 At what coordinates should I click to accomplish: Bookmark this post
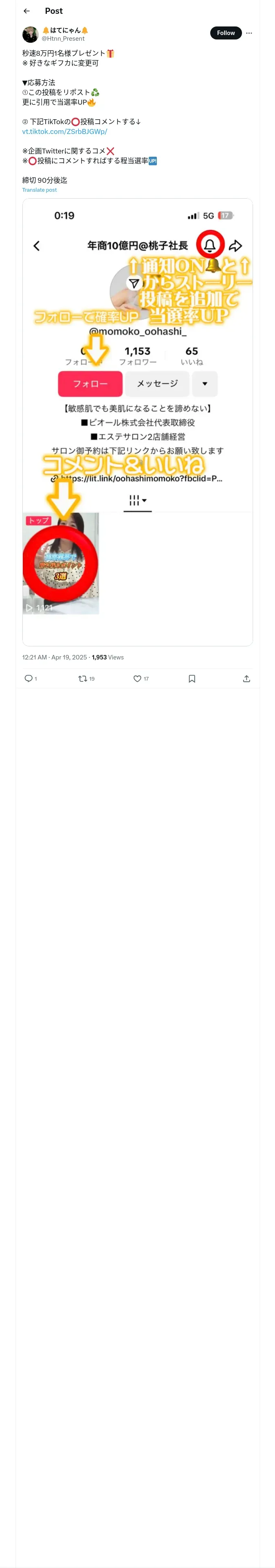pyautogui.click(x=192, y=678)
